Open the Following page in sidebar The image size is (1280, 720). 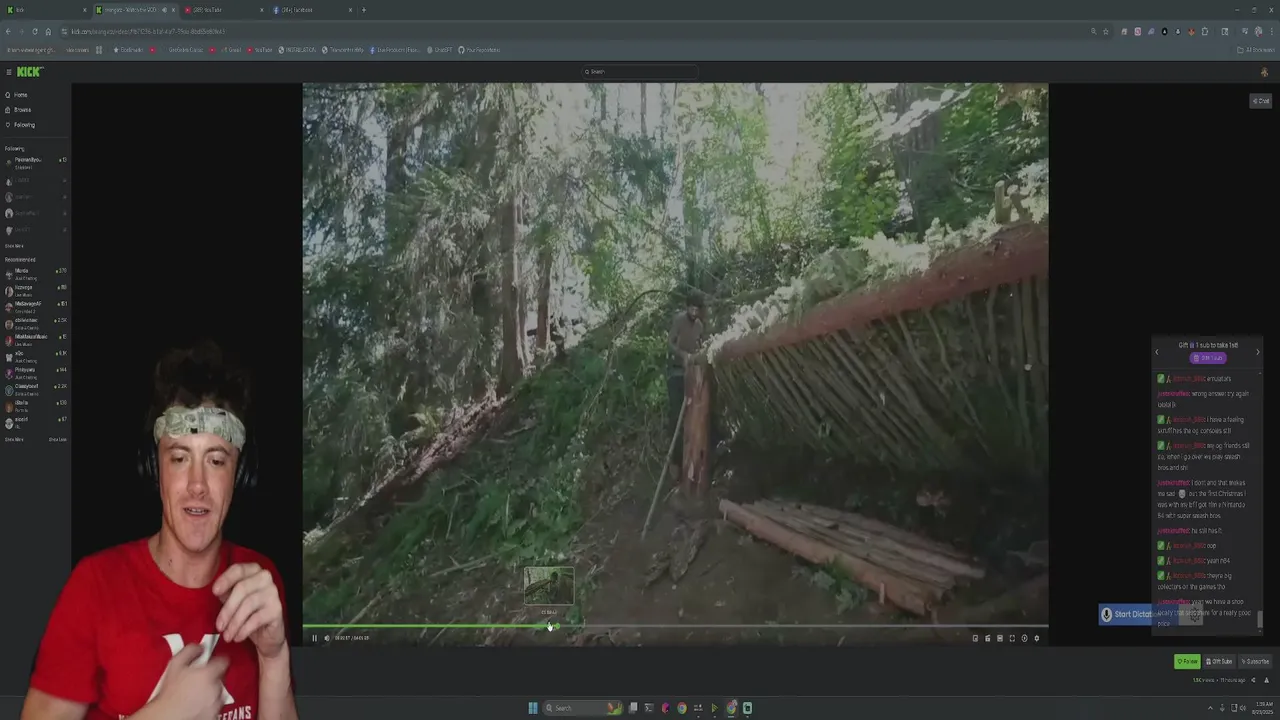20,125
